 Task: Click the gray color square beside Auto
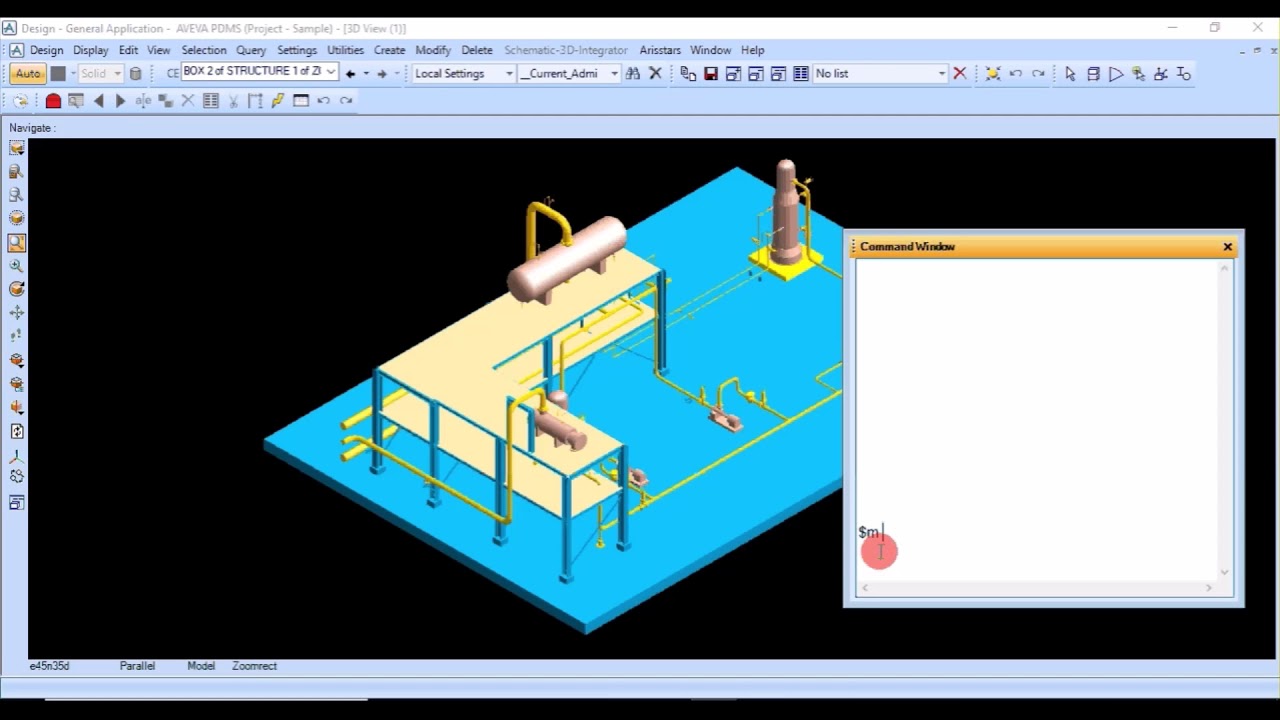tap(58, 74)
